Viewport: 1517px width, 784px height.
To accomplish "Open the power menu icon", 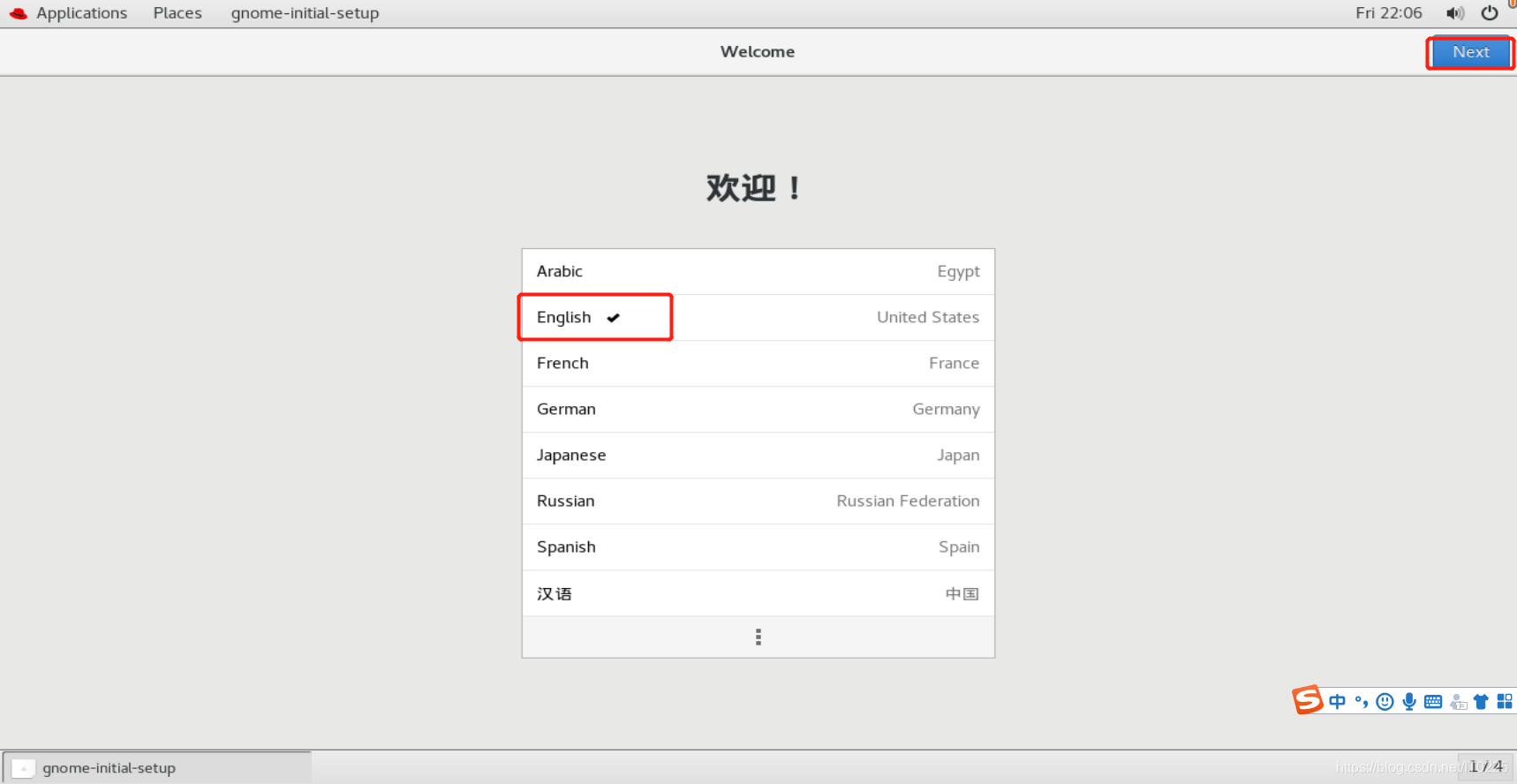I will 1490,13.
